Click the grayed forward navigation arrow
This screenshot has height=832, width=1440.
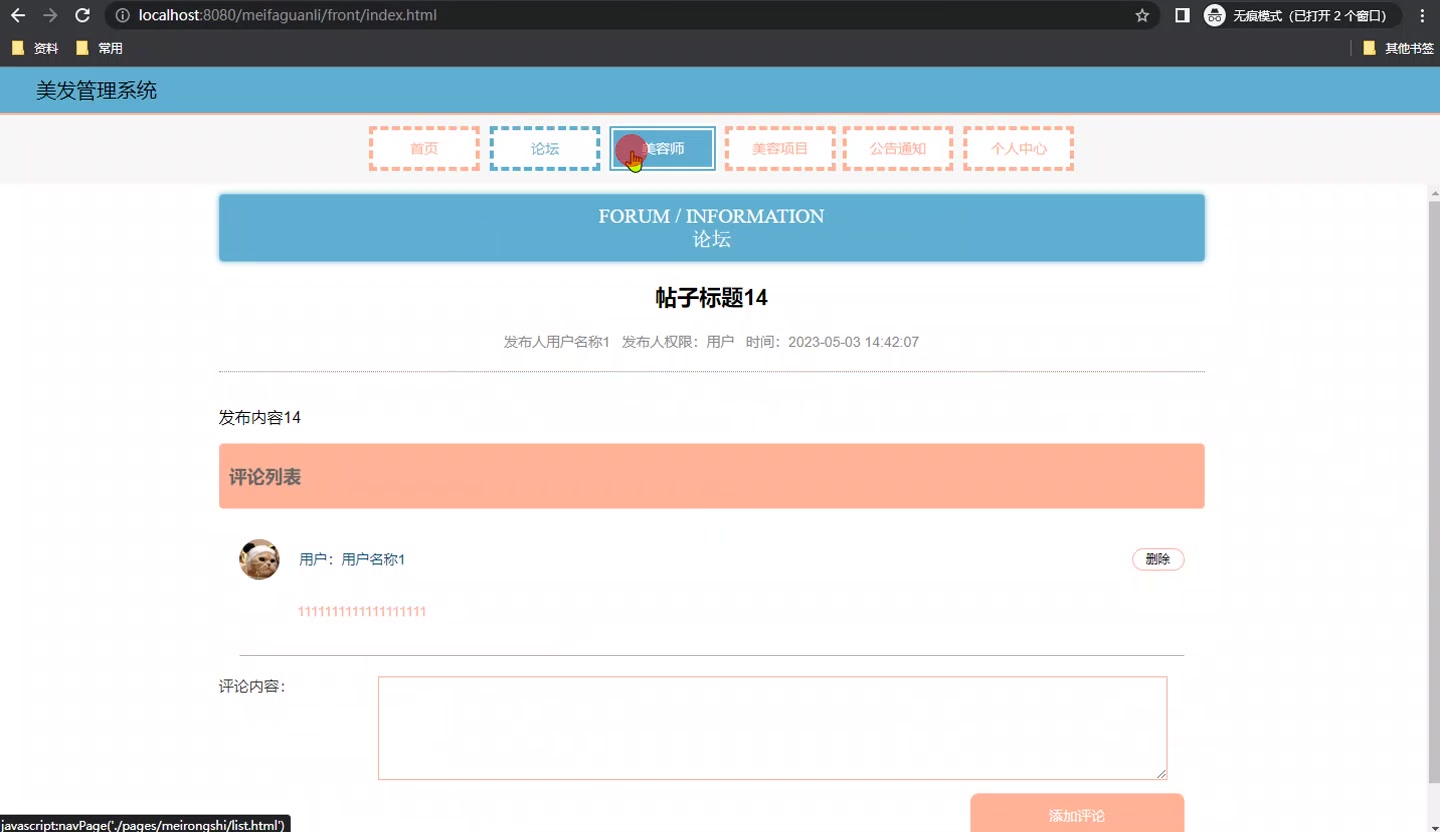(x=50, y=15)
